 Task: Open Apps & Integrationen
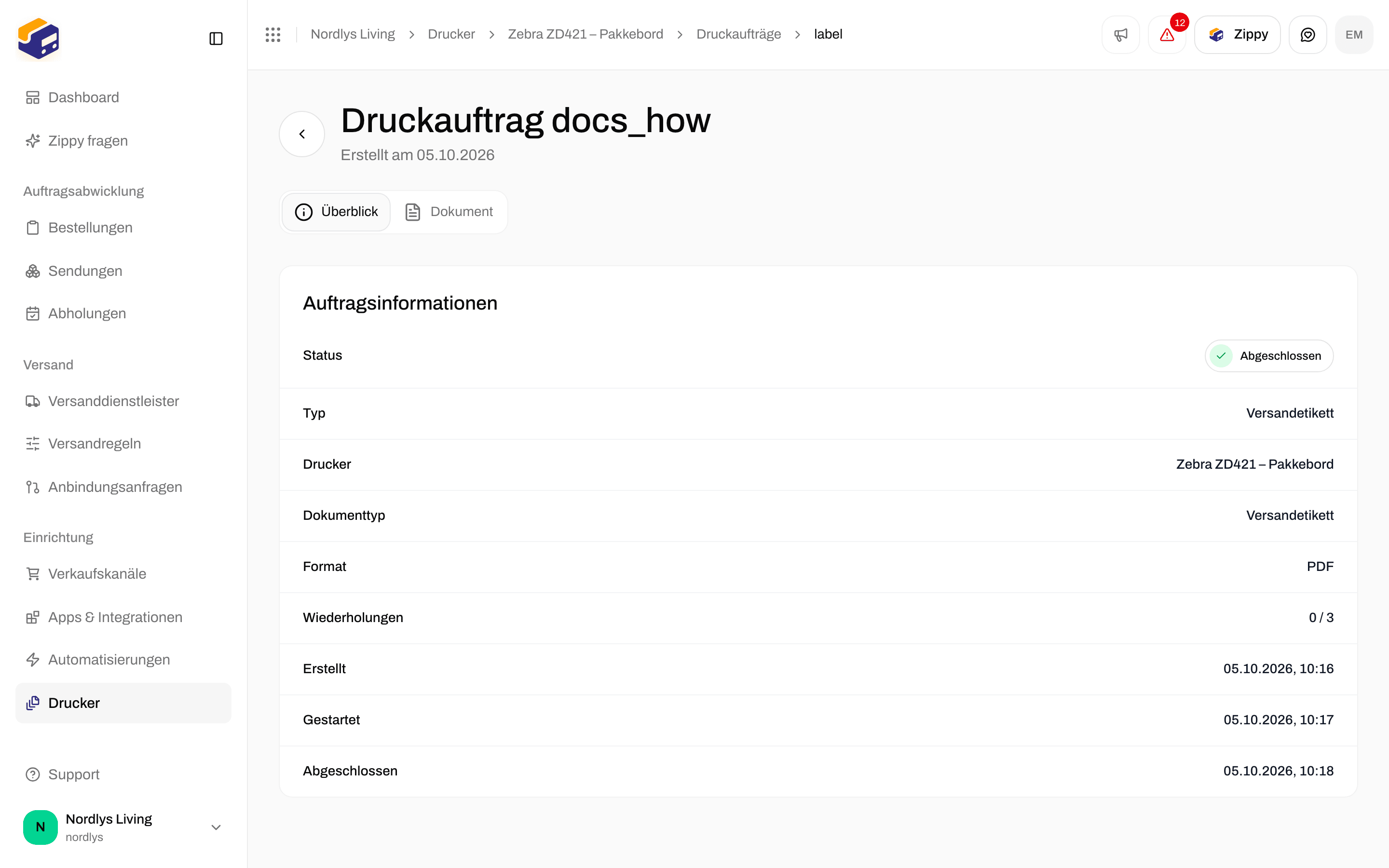(x=123, y=617)
